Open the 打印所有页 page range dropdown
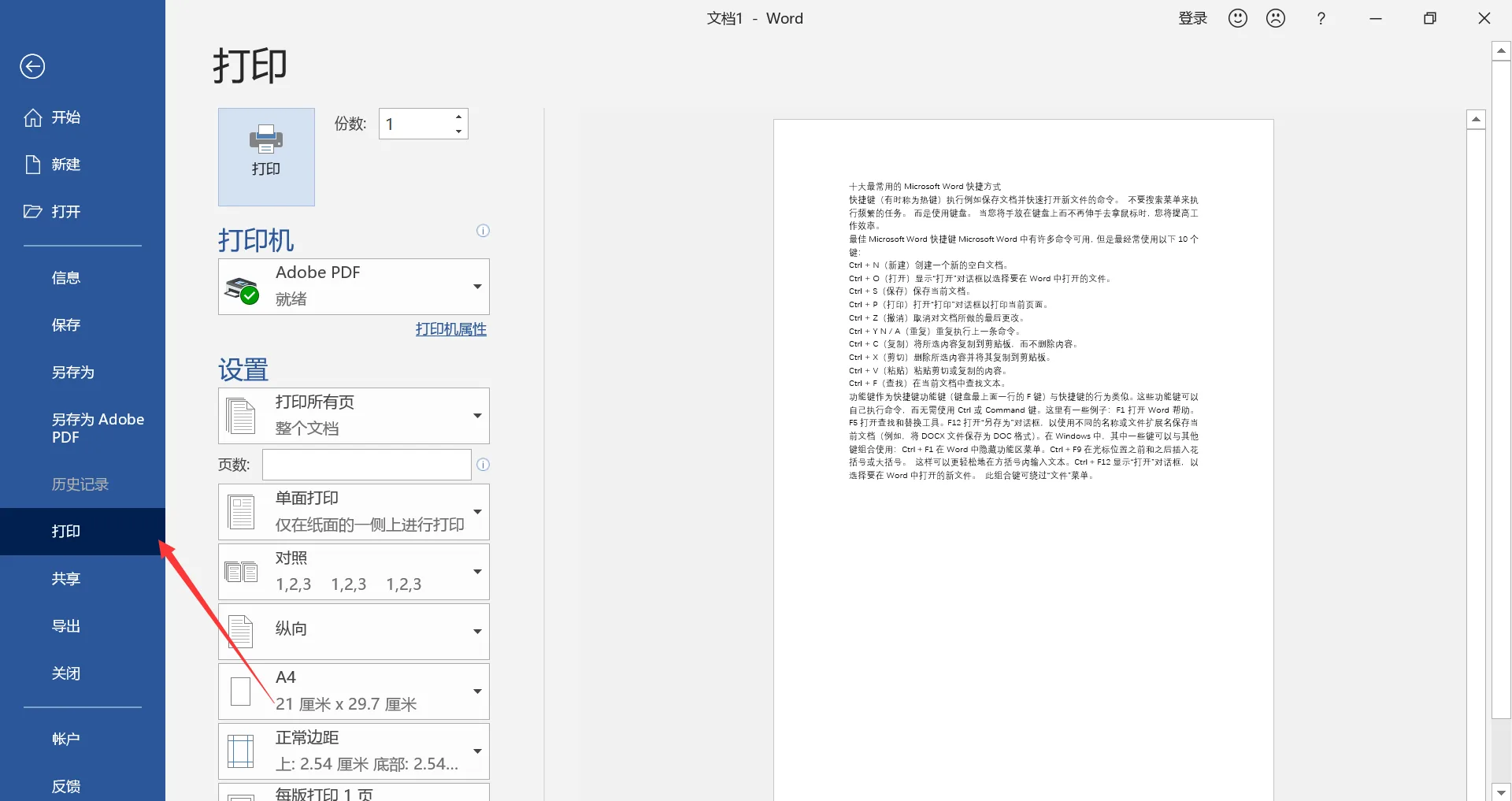Viewport: 1512px width, 801px height. tap(354, 416)
